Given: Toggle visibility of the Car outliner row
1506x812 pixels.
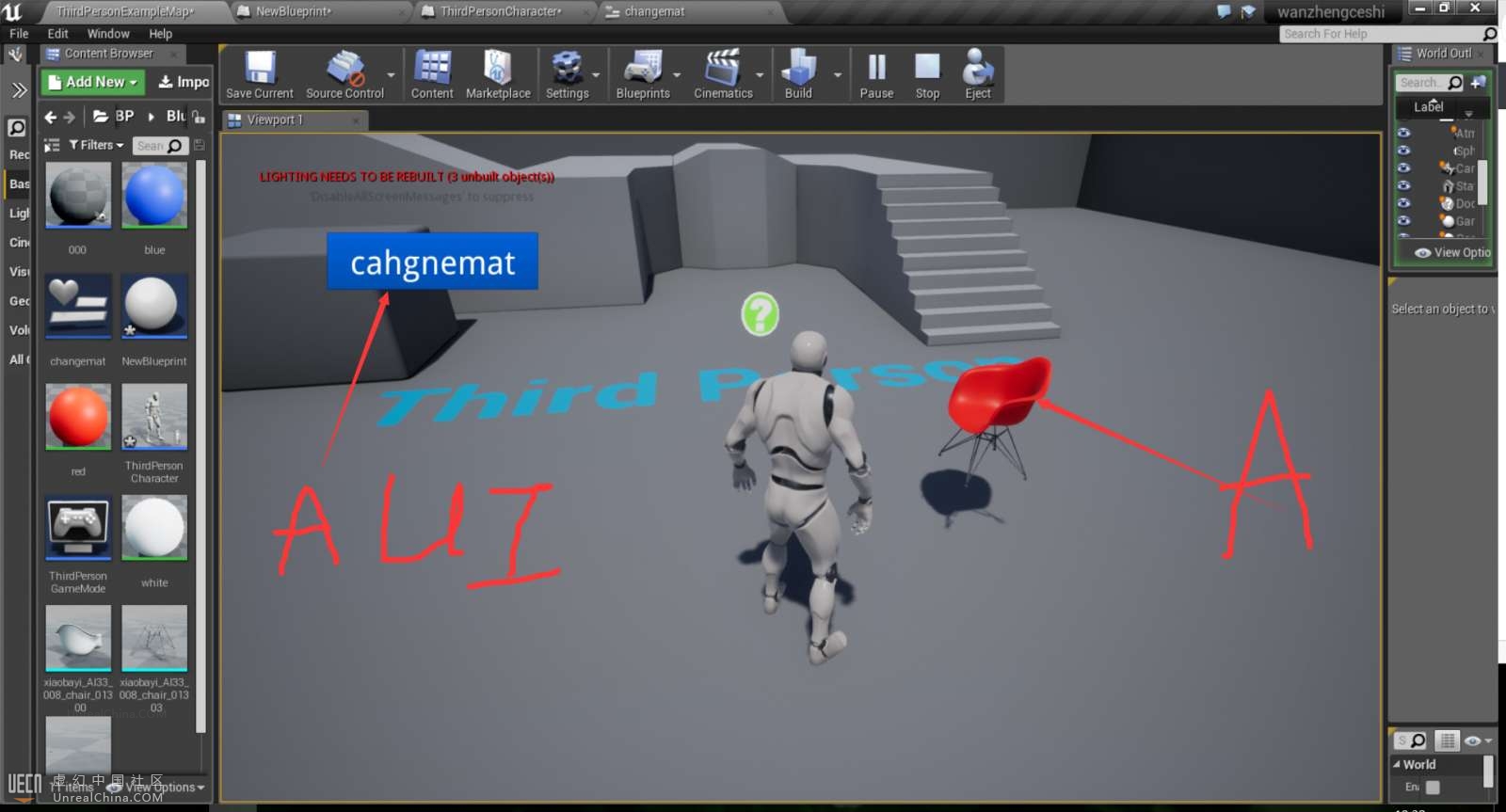Looking at the screenshot, I should pos(1403,167).
